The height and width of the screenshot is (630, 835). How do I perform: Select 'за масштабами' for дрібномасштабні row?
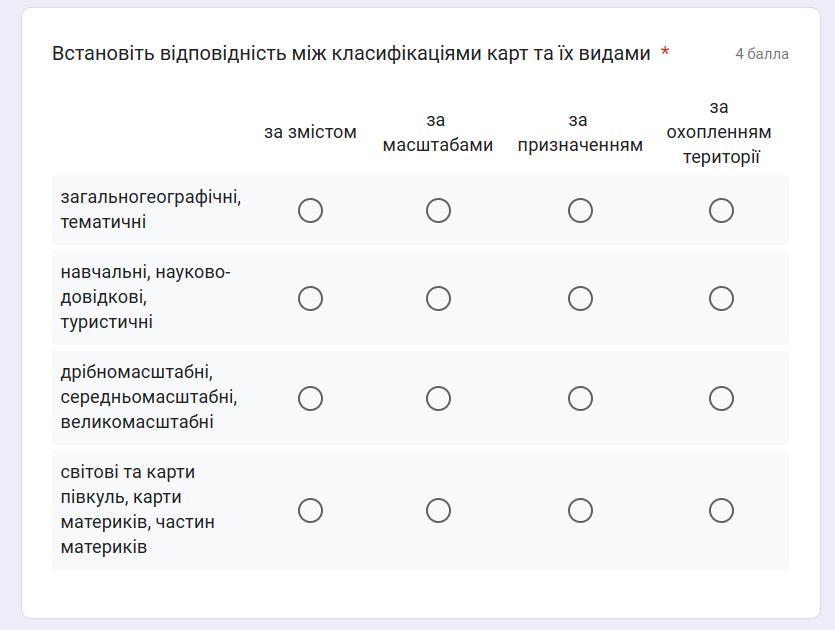point(438,398)
